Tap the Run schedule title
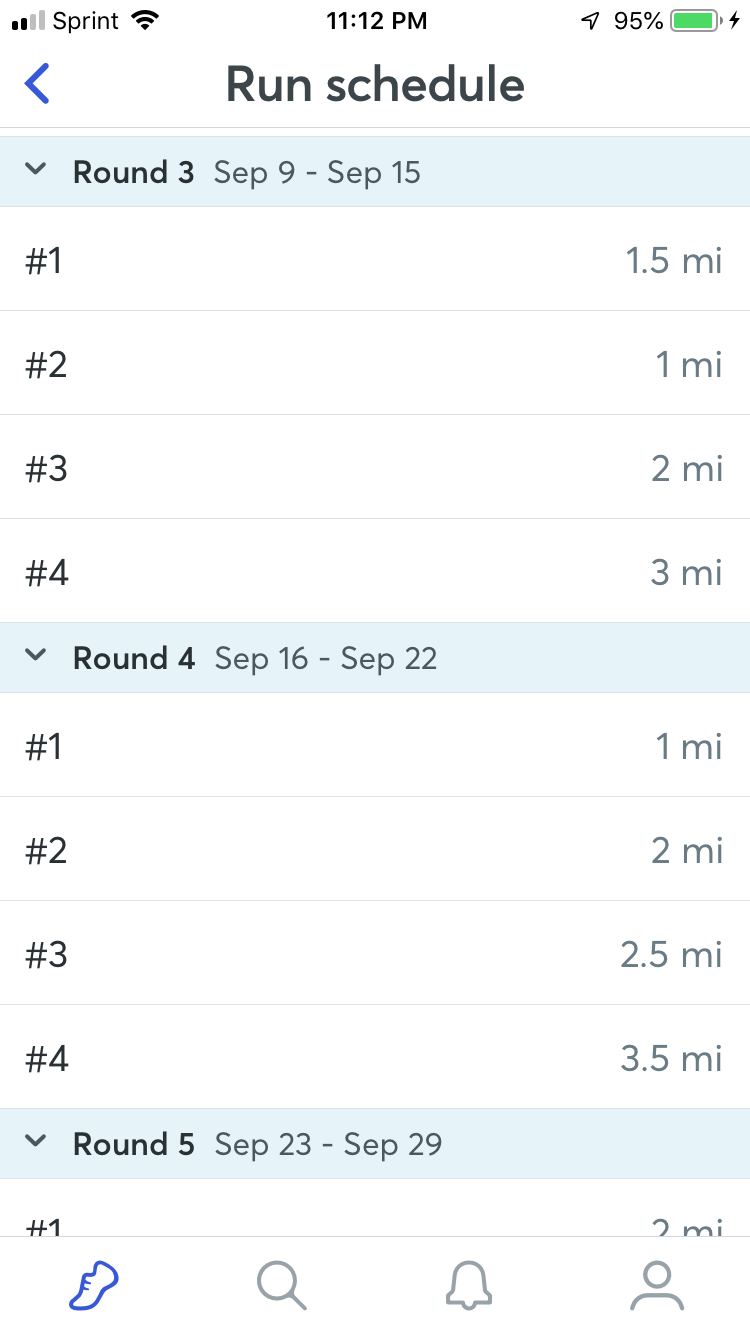Viewport: 750px width, 1334px height. 375,84
